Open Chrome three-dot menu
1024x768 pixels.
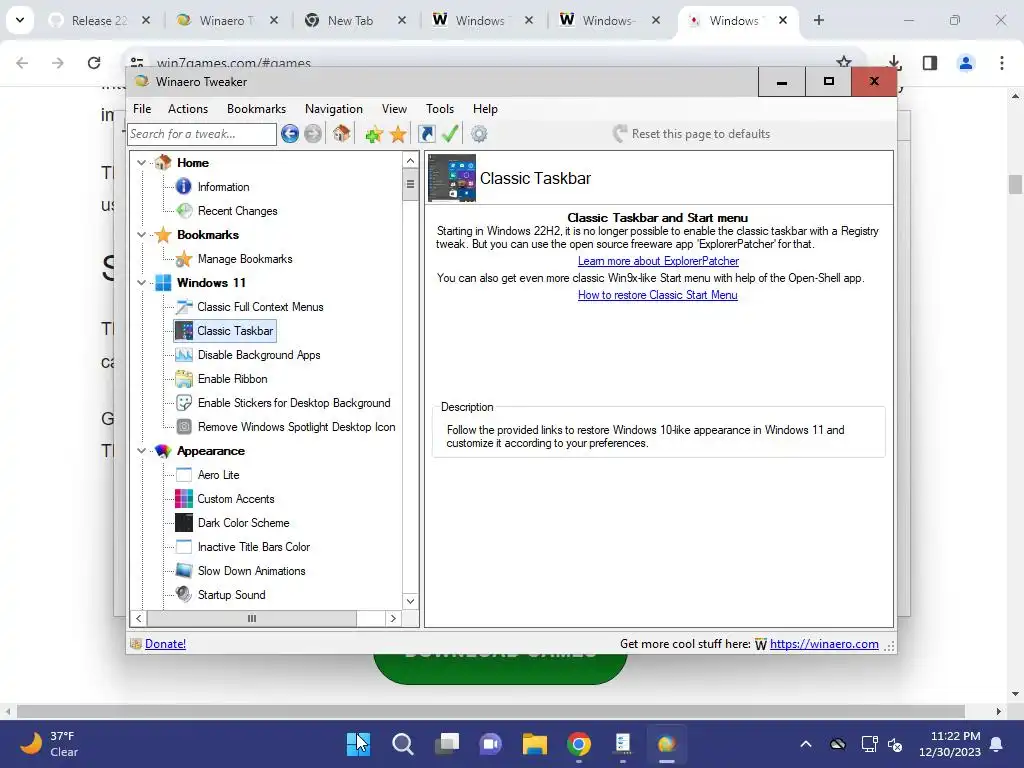click(x=1002, y=63)
